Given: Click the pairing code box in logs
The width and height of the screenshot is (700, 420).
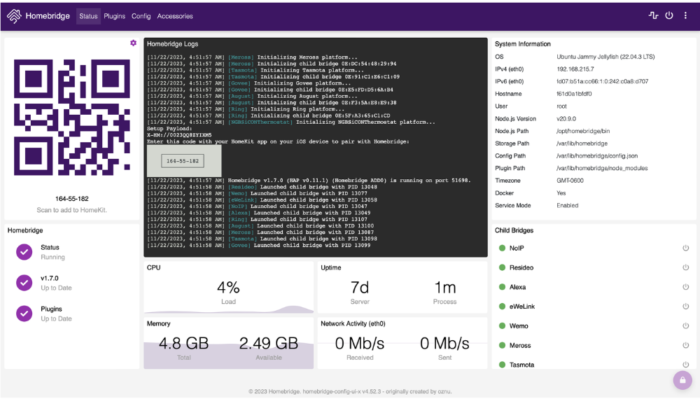Looking at the screenshot, I should coord(183,161).
